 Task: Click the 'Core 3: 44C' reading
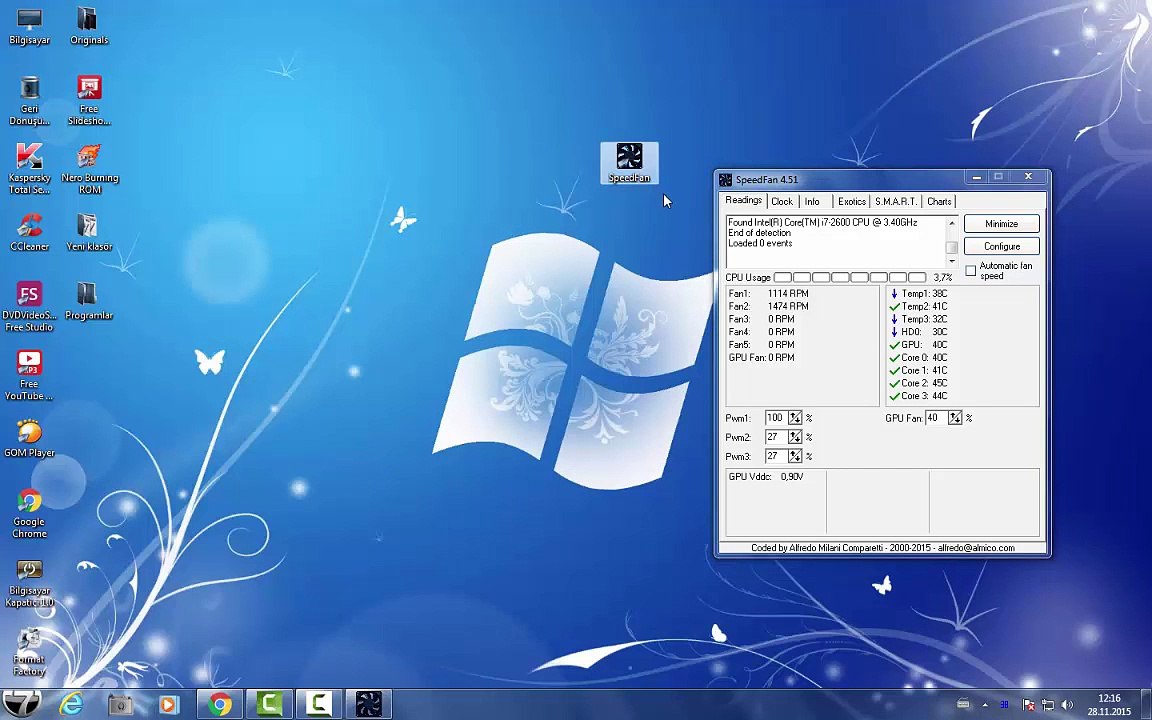[x=924, y=396]
